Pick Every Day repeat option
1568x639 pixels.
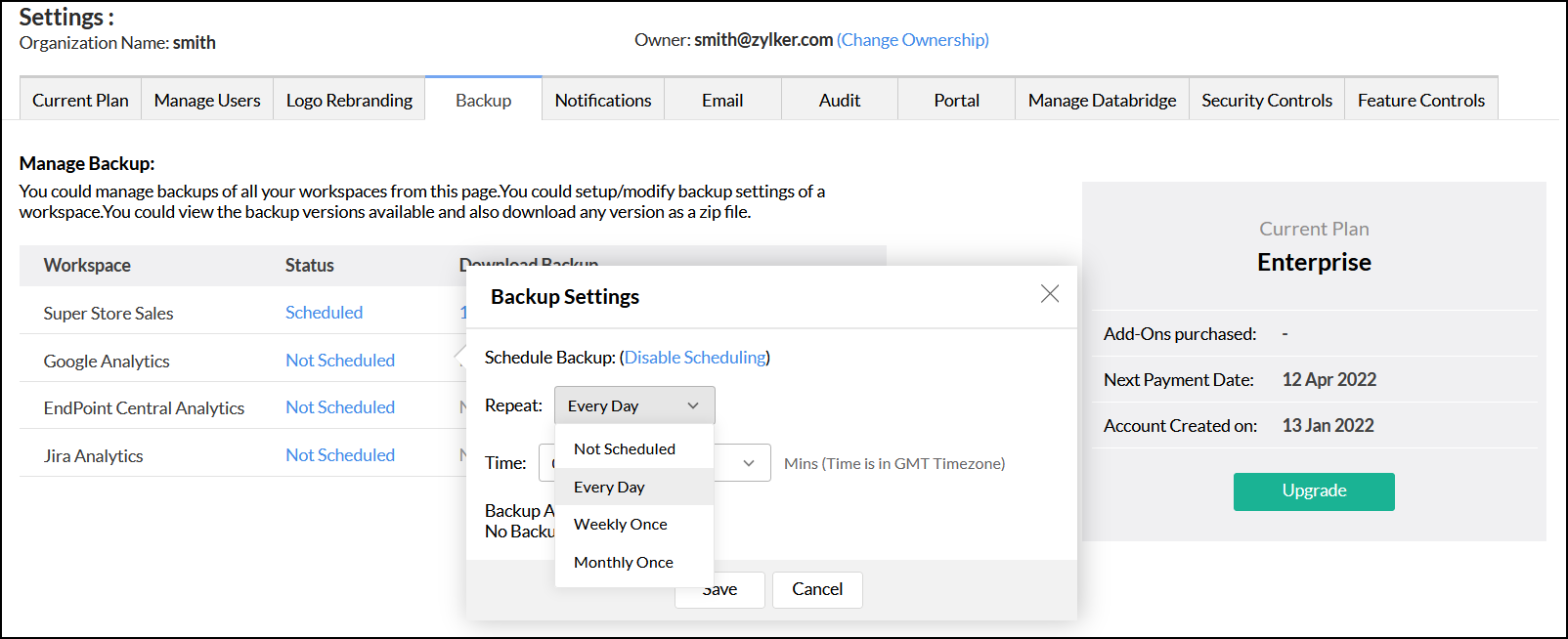pyautogui.click(x=609, y=487)
